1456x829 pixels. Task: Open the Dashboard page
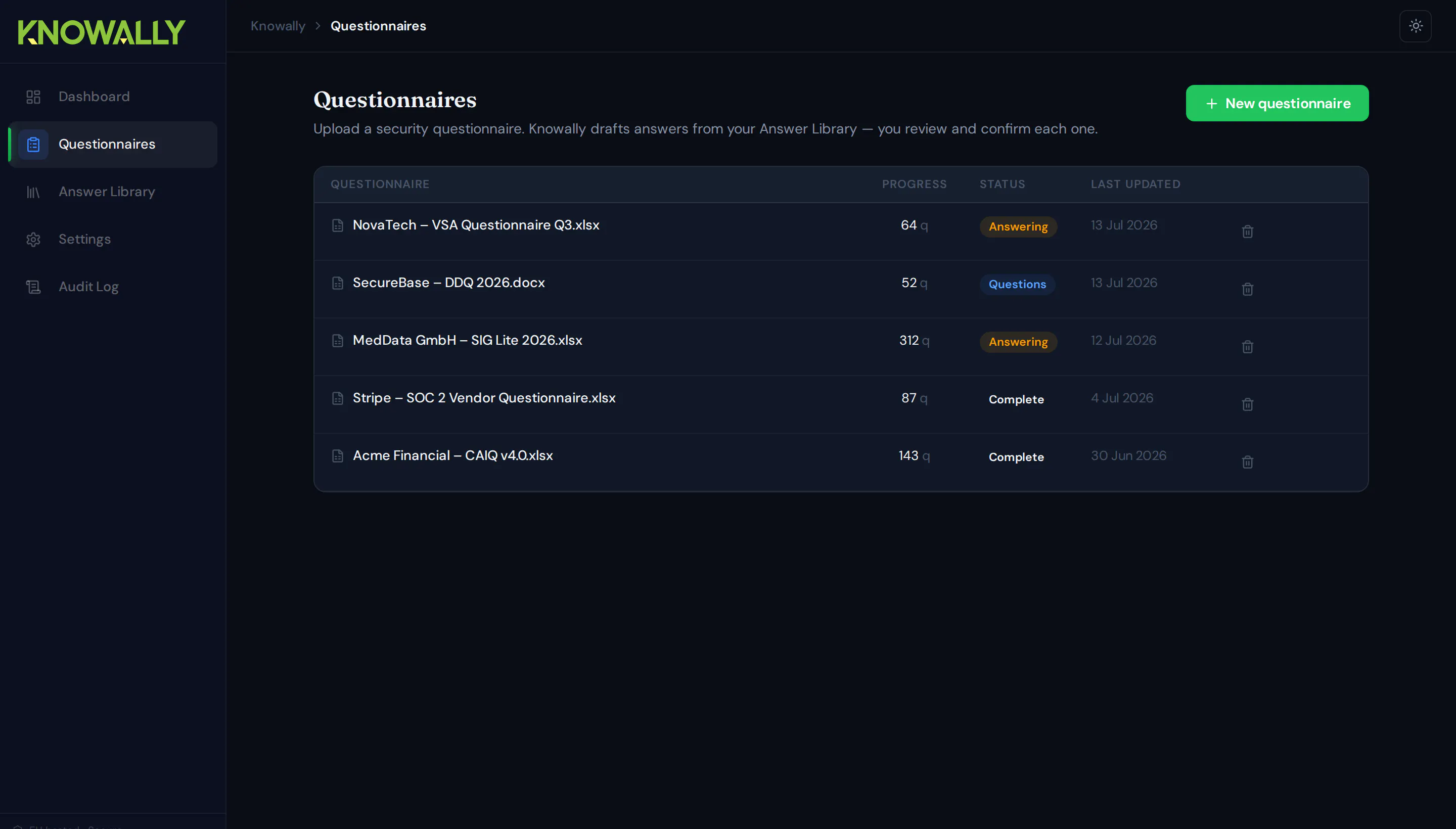(x=113, y=97)
